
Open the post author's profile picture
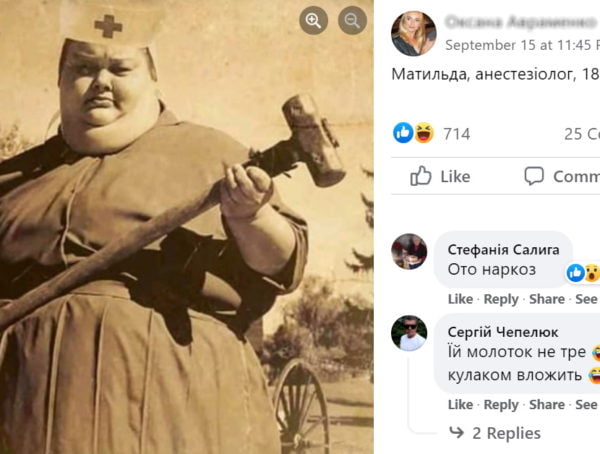pyautogui.click(x=414, y=33)
